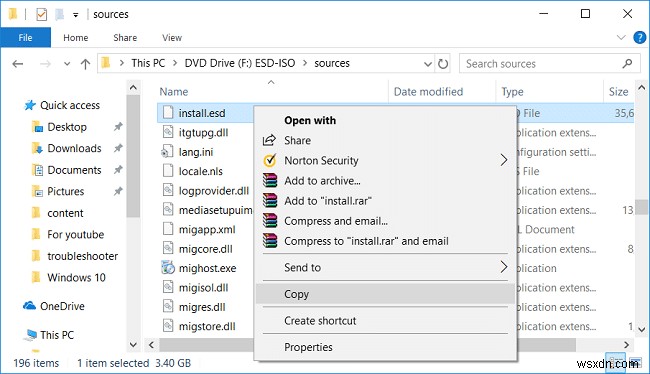Screen dimensions: 650x374
Task: Open the blue Help question mark
Action: [640, 38]
